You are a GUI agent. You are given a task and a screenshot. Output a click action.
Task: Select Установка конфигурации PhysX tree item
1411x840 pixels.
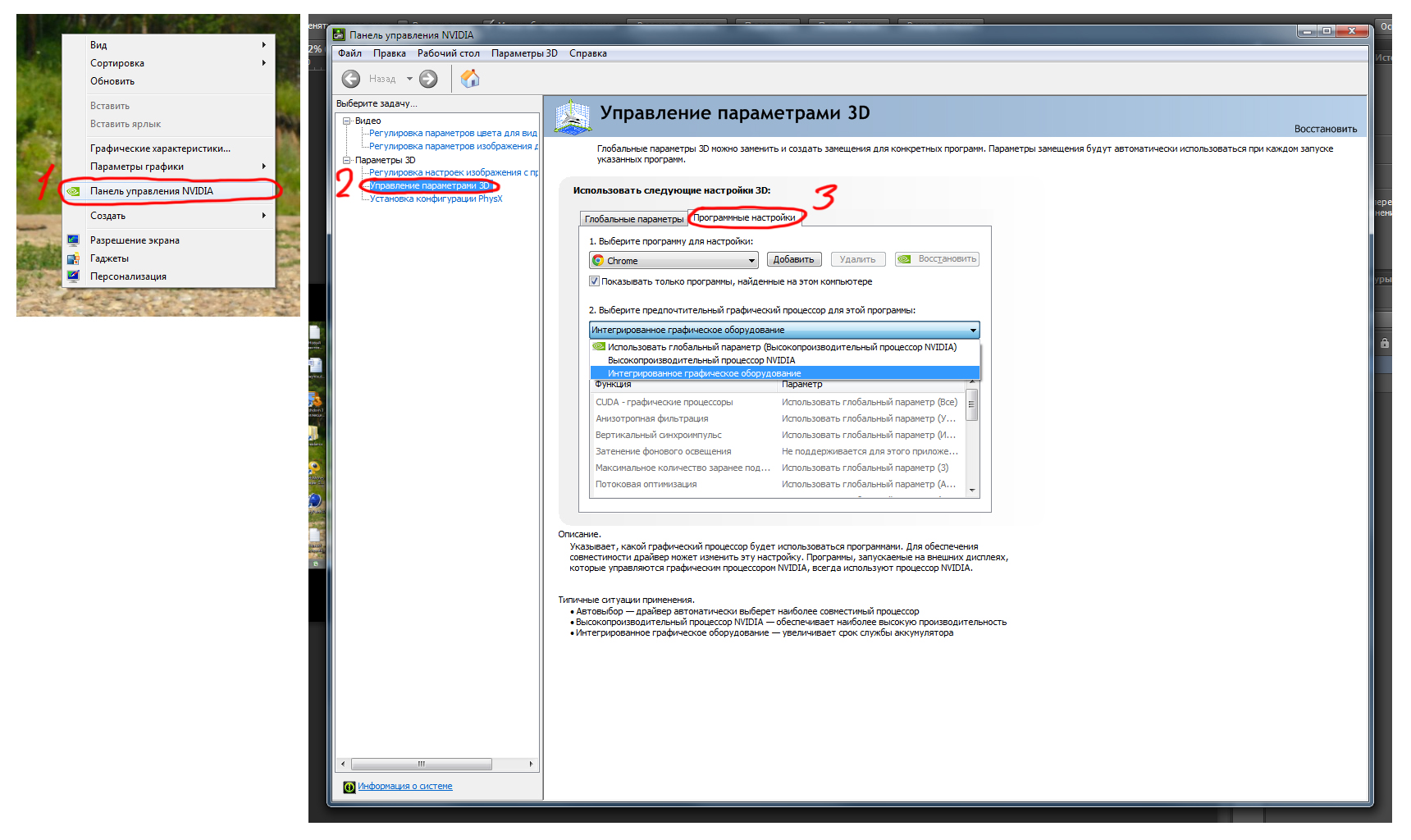coord(436,199)
